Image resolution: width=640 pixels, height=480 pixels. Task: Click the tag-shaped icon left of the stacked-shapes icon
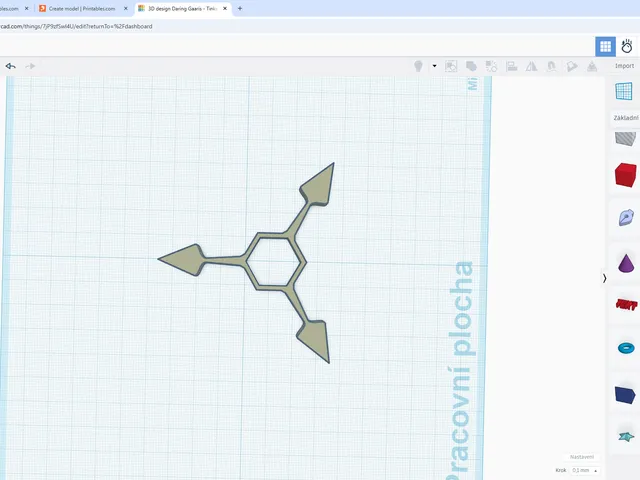[572, 66]
